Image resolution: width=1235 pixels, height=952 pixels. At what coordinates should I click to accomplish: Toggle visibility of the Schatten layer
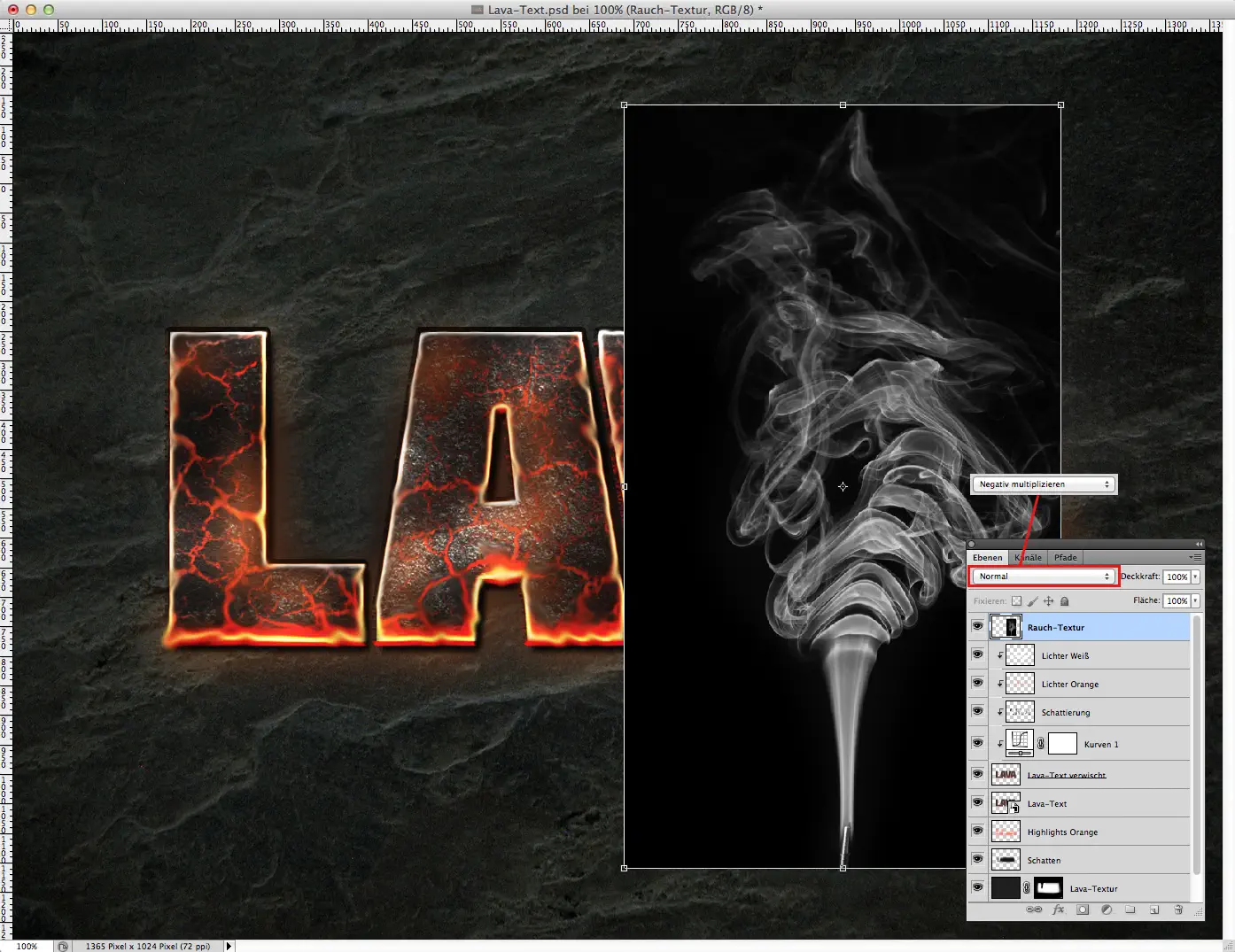tap(978, 859)
